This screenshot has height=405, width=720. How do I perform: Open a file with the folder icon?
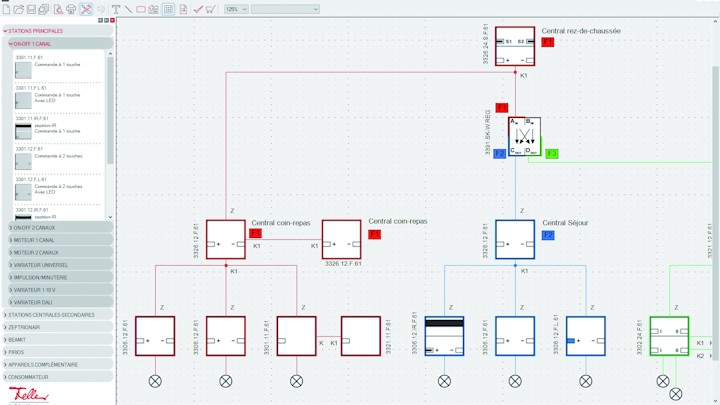[x=19, y=9]
